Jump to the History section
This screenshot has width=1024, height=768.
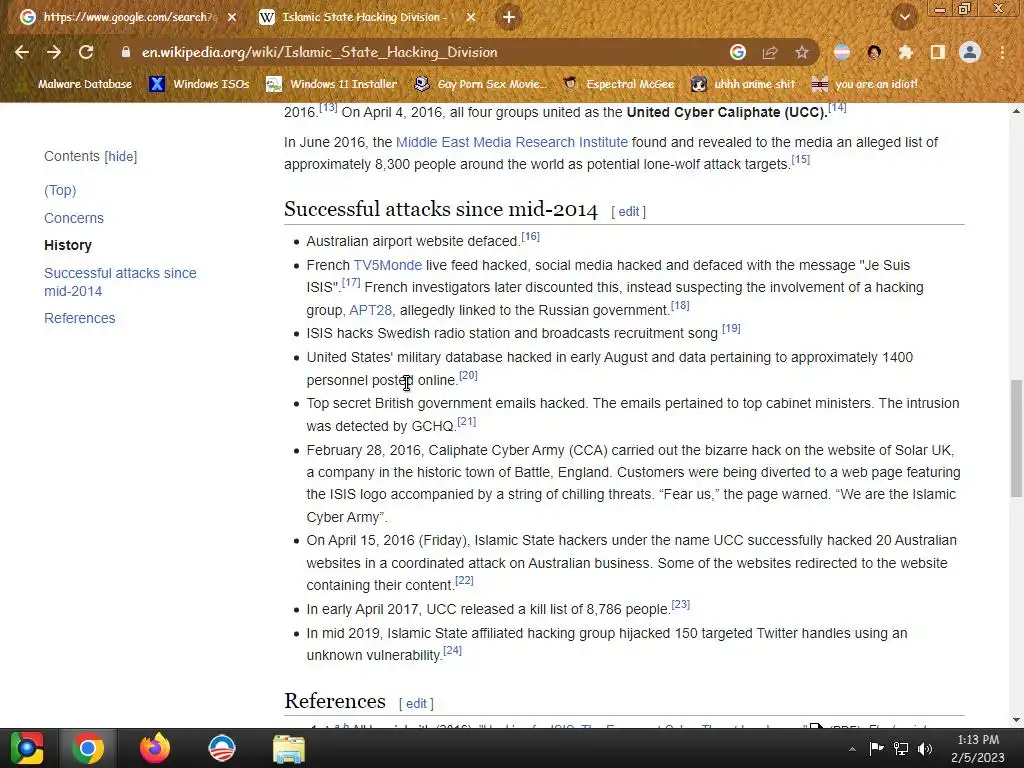pyautogui.click(x=68, y=246)
